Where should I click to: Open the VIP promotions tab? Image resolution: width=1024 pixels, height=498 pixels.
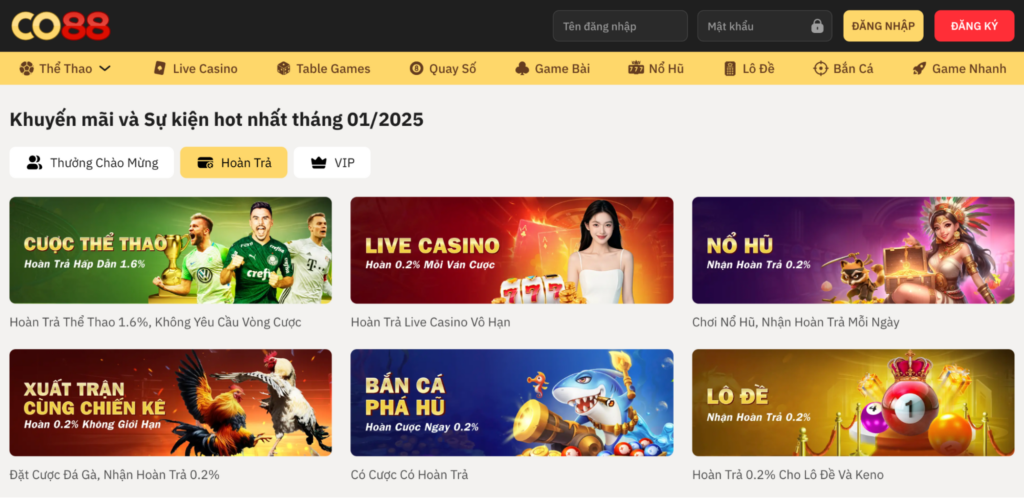pos(332,163)
